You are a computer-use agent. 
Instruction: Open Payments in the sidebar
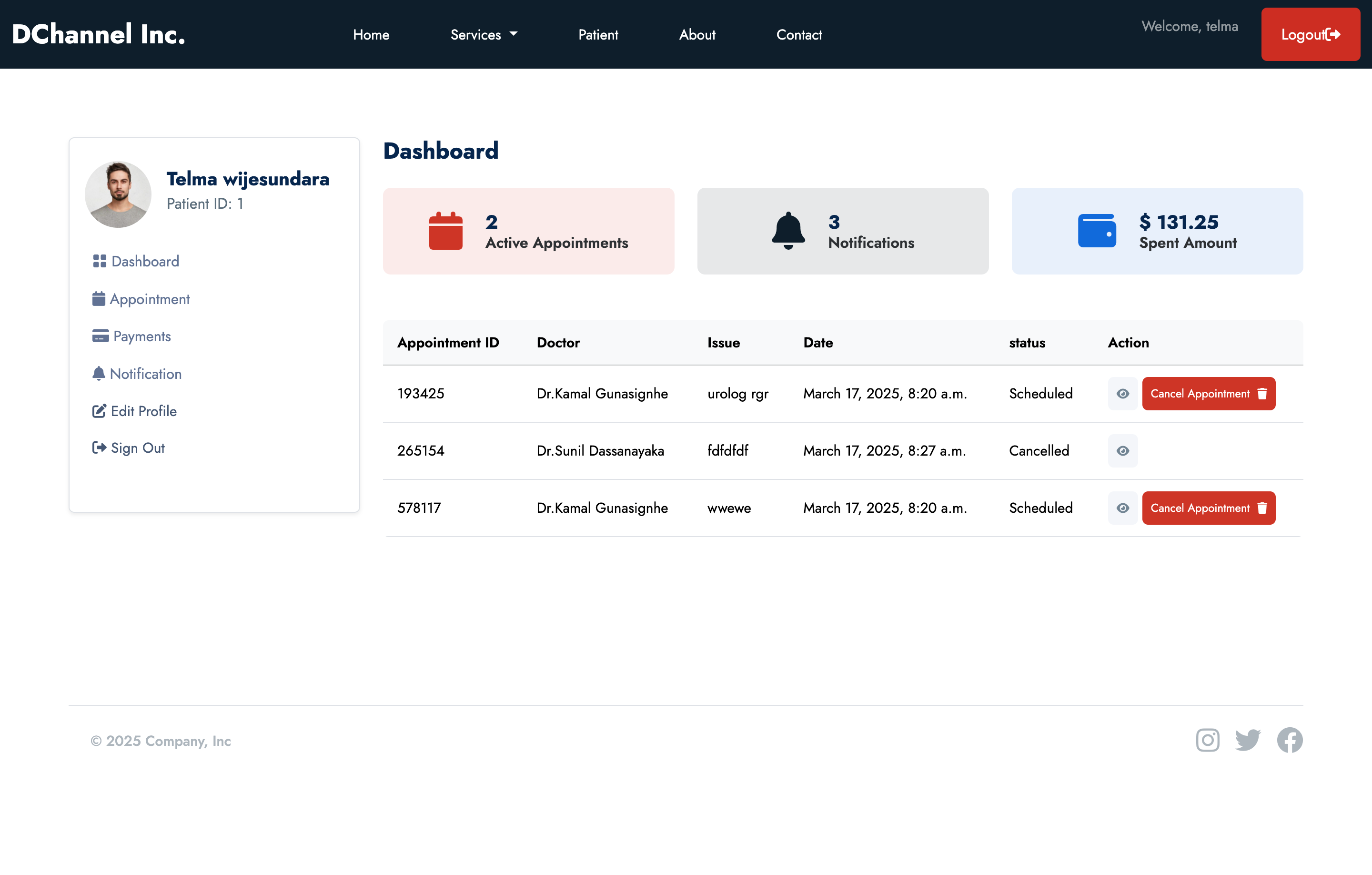click(141, 336)
